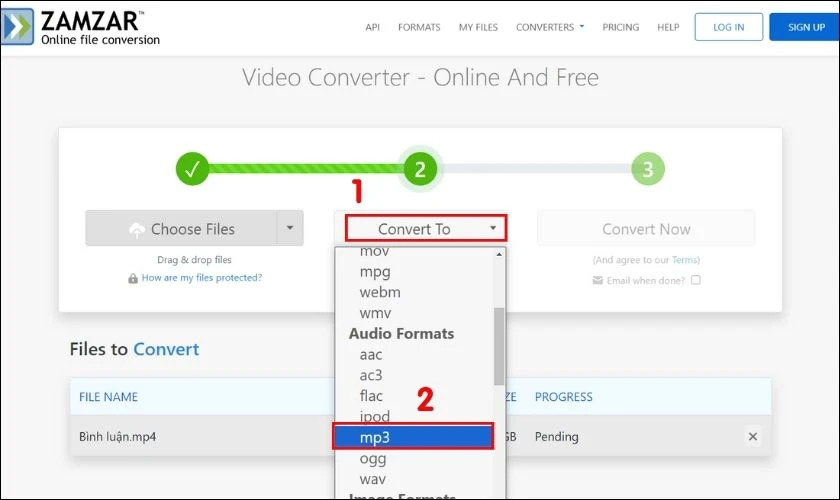Viewport: 840px width, 500px height.
Task: Click the Sign Up button
Action: click(x=805, y=27)
